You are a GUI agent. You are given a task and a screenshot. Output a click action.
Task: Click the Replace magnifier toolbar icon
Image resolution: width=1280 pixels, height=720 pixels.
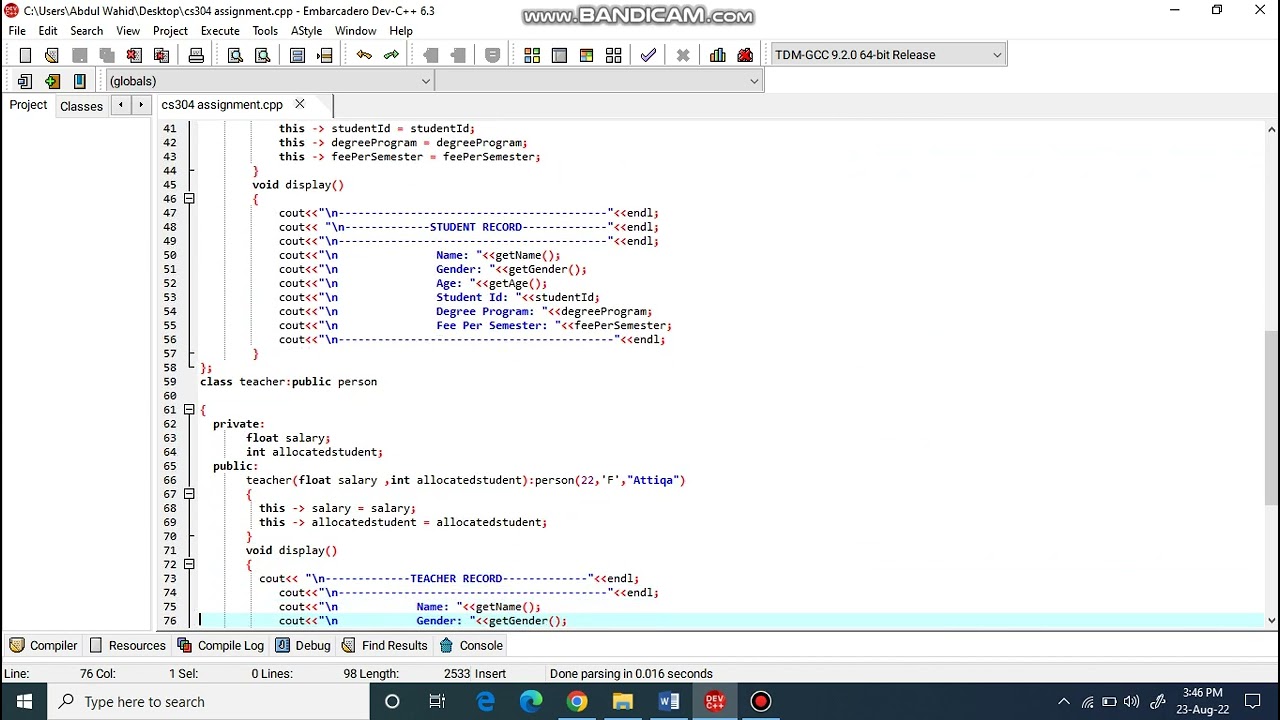pyautogui.click(x=262, y=55)
